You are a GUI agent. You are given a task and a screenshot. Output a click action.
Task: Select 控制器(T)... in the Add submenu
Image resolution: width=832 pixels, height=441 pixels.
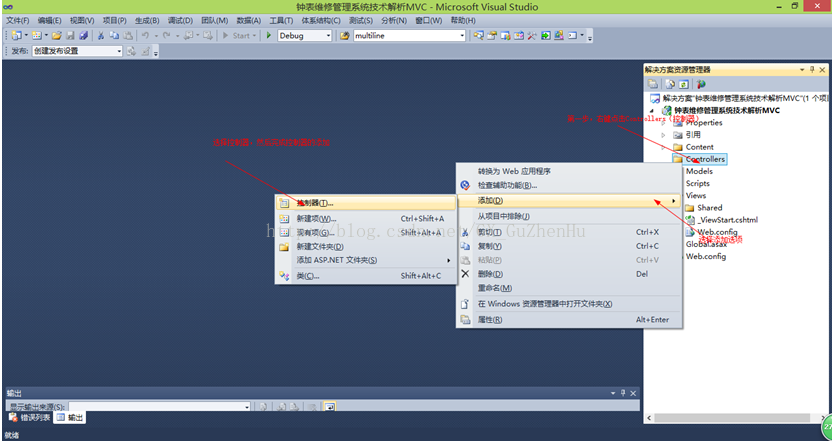pos(366,203)
